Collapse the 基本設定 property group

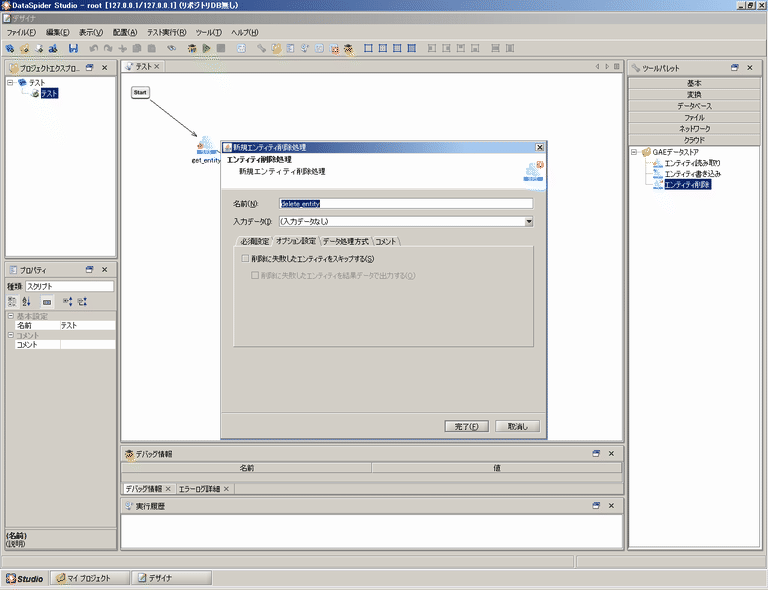[10, 316]
